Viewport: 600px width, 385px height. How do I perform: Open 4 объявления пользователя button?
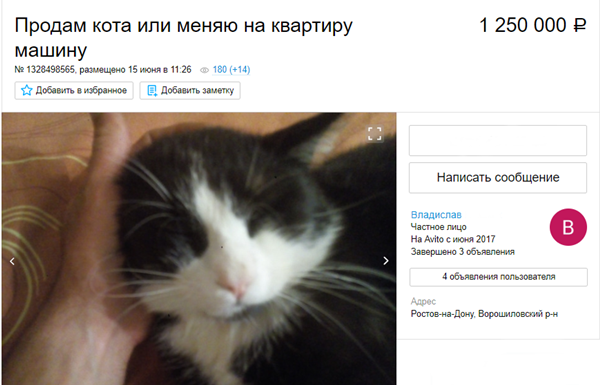(x=498, y=277)
